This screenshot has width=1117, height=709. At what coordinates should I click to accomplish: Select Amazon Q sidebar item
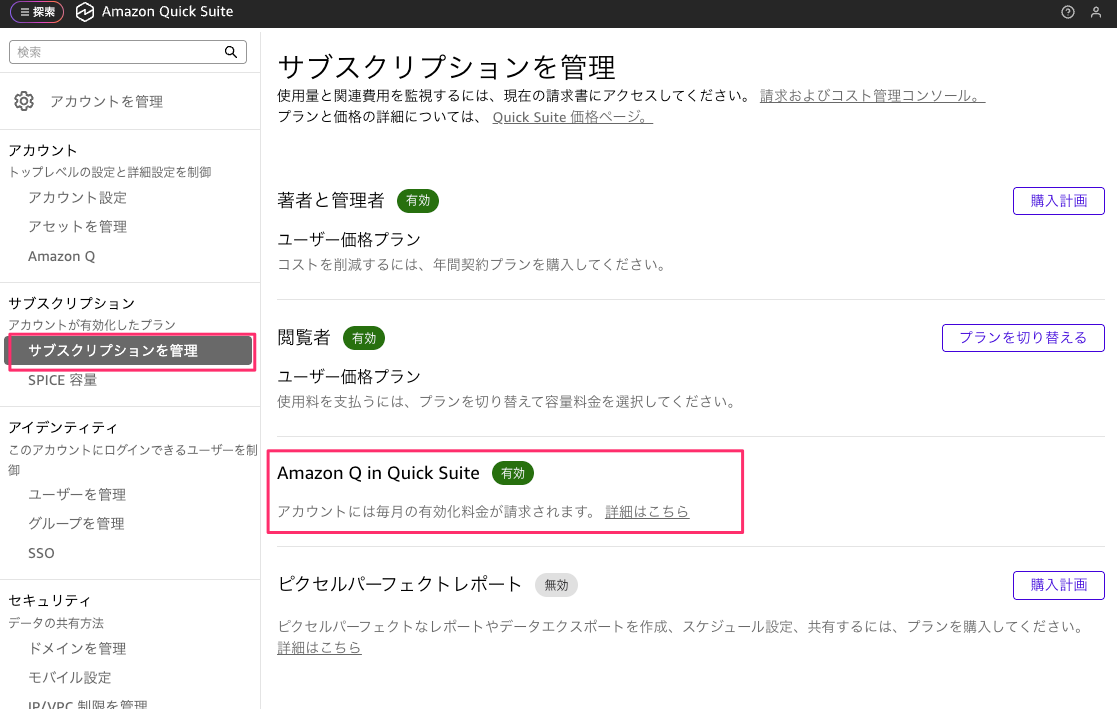[61, 257]
